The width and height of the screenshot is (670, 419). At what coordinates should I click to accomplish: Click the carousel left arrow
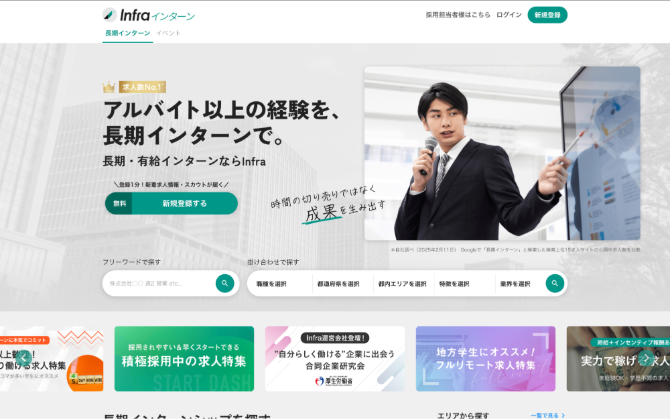click(x=24, y=358)
